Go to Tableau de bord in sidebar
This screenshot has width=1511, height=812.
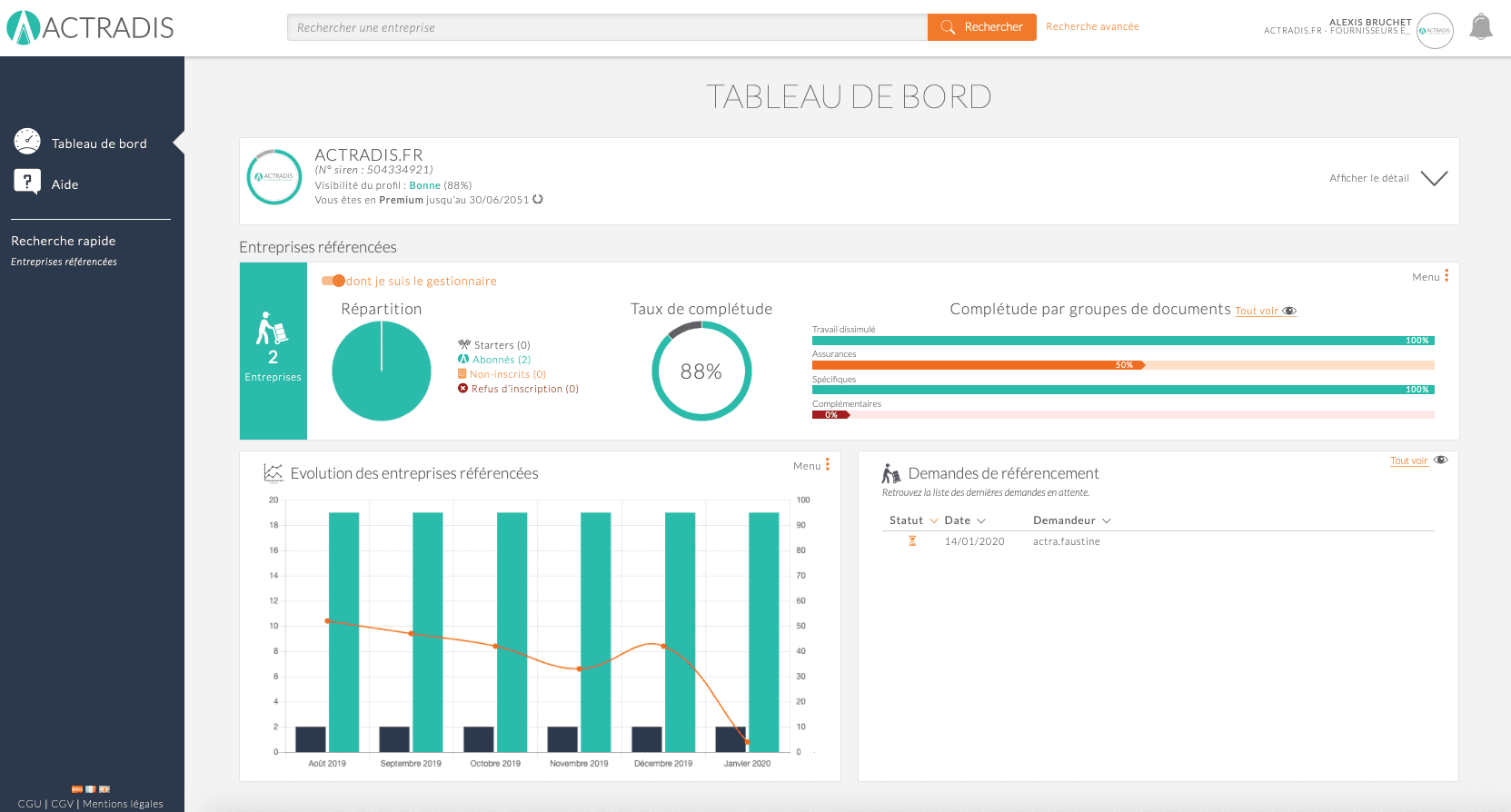coord(99,144)
